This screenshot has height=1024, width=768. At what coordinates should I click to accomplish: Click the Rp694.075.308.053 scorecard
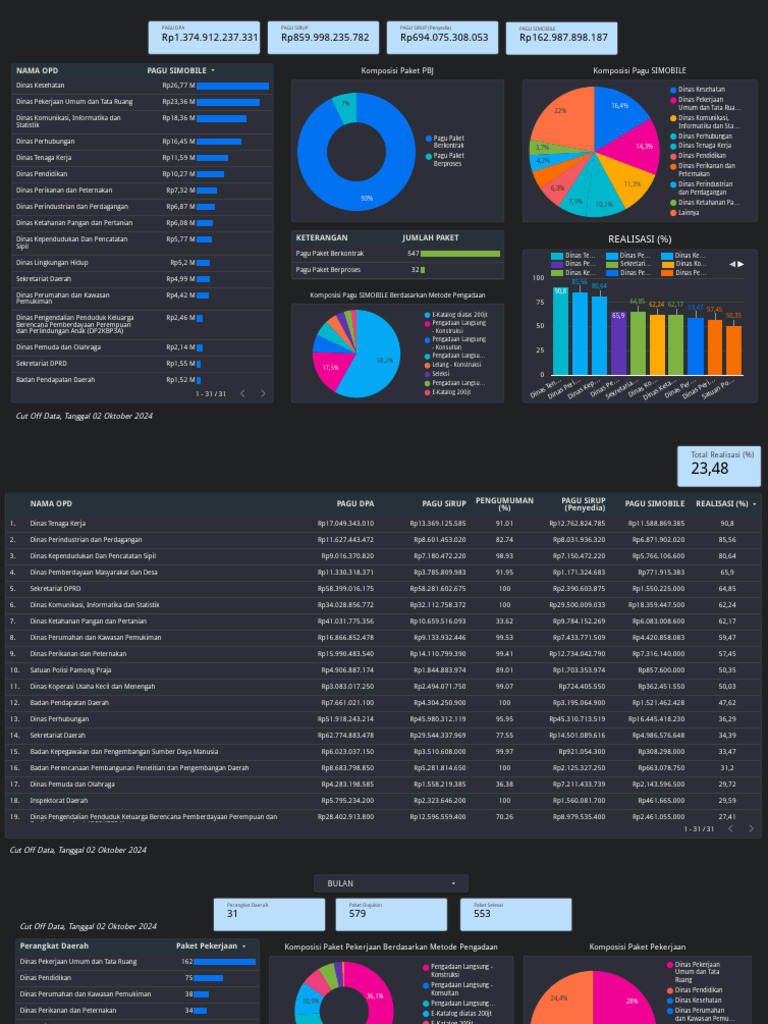tap(442, 38)
